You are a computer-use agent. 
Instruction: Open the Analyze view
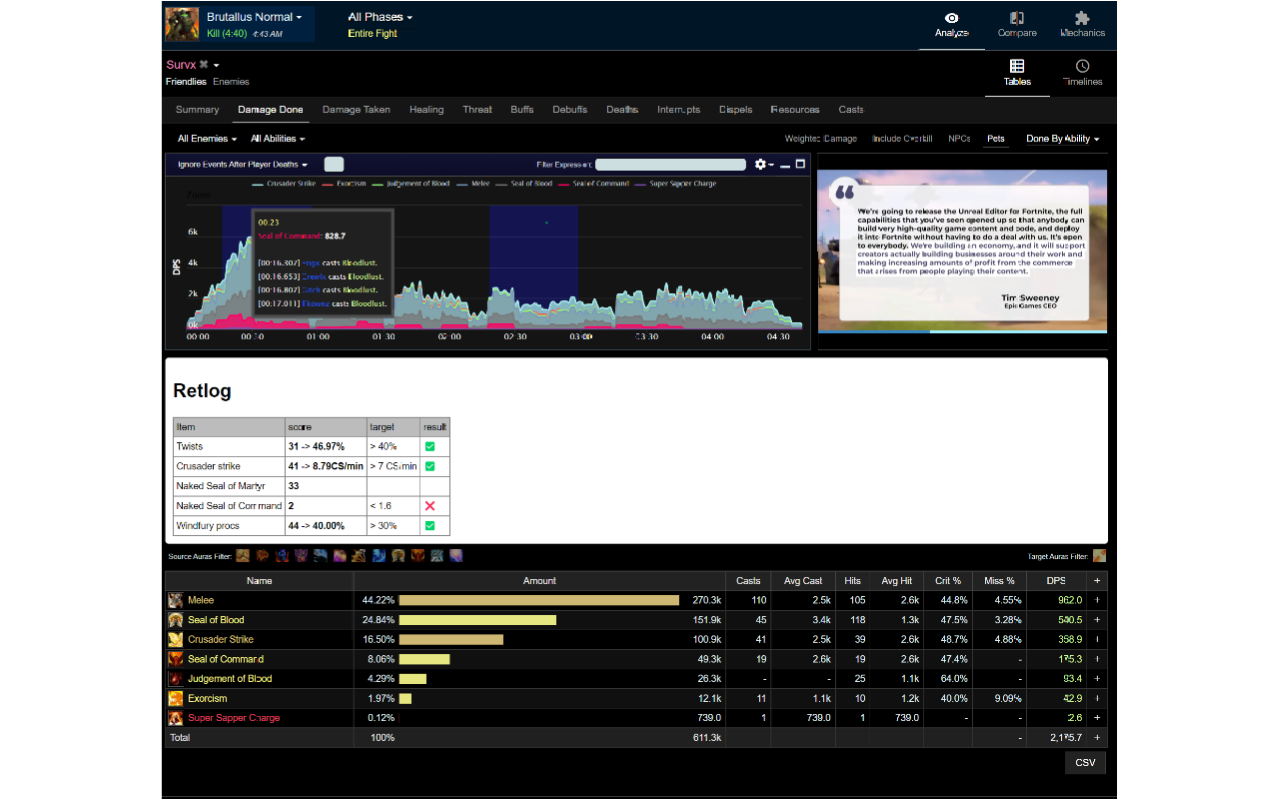coord(951,25)
